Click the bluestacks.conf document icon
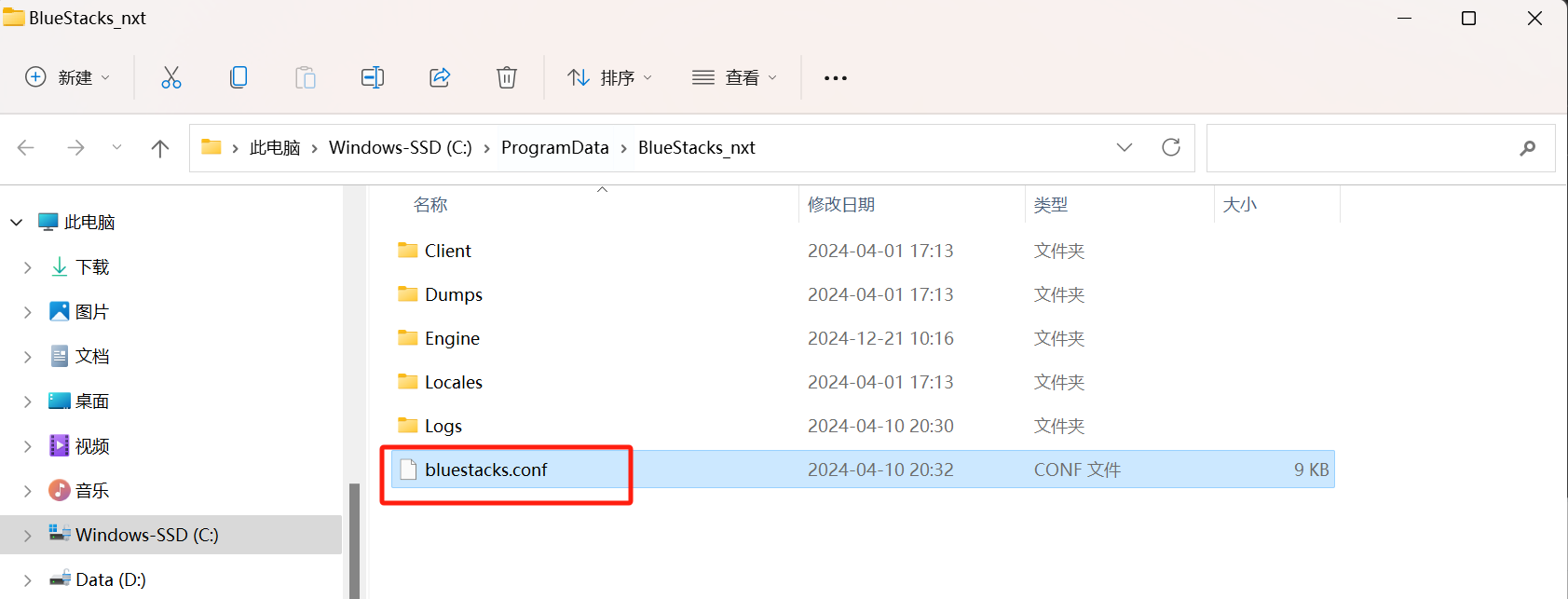This screenshot has height=599, width=1568. pyautogui.click(x=408, y=470)
